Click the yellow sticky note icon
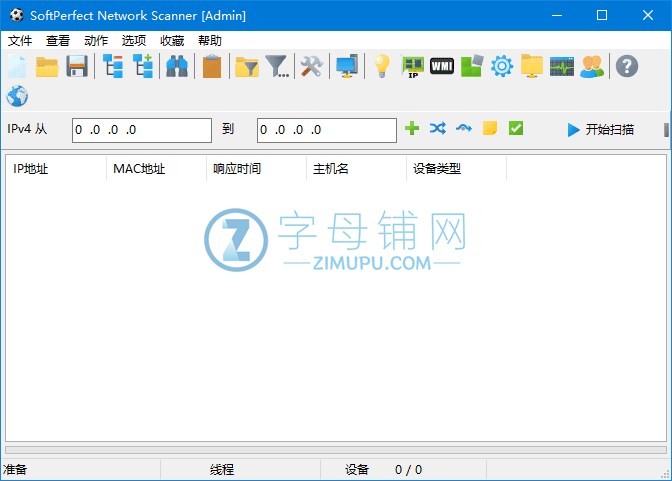 click(x=490, y=128)
